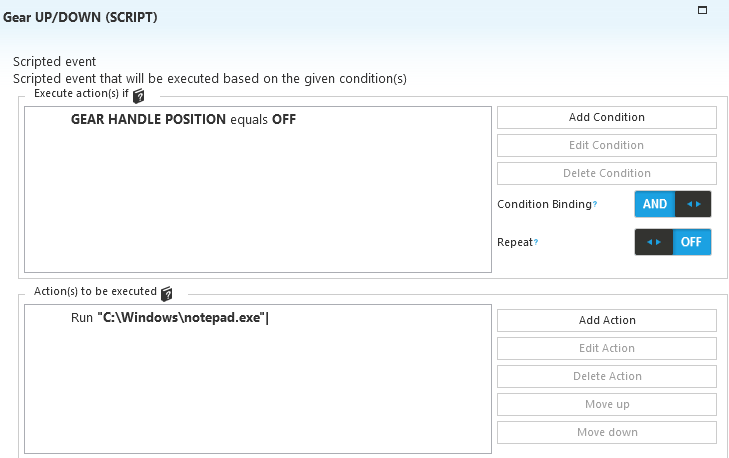
Task: Select the Run notepad.exe action entry
Action: tap(170, 318)
